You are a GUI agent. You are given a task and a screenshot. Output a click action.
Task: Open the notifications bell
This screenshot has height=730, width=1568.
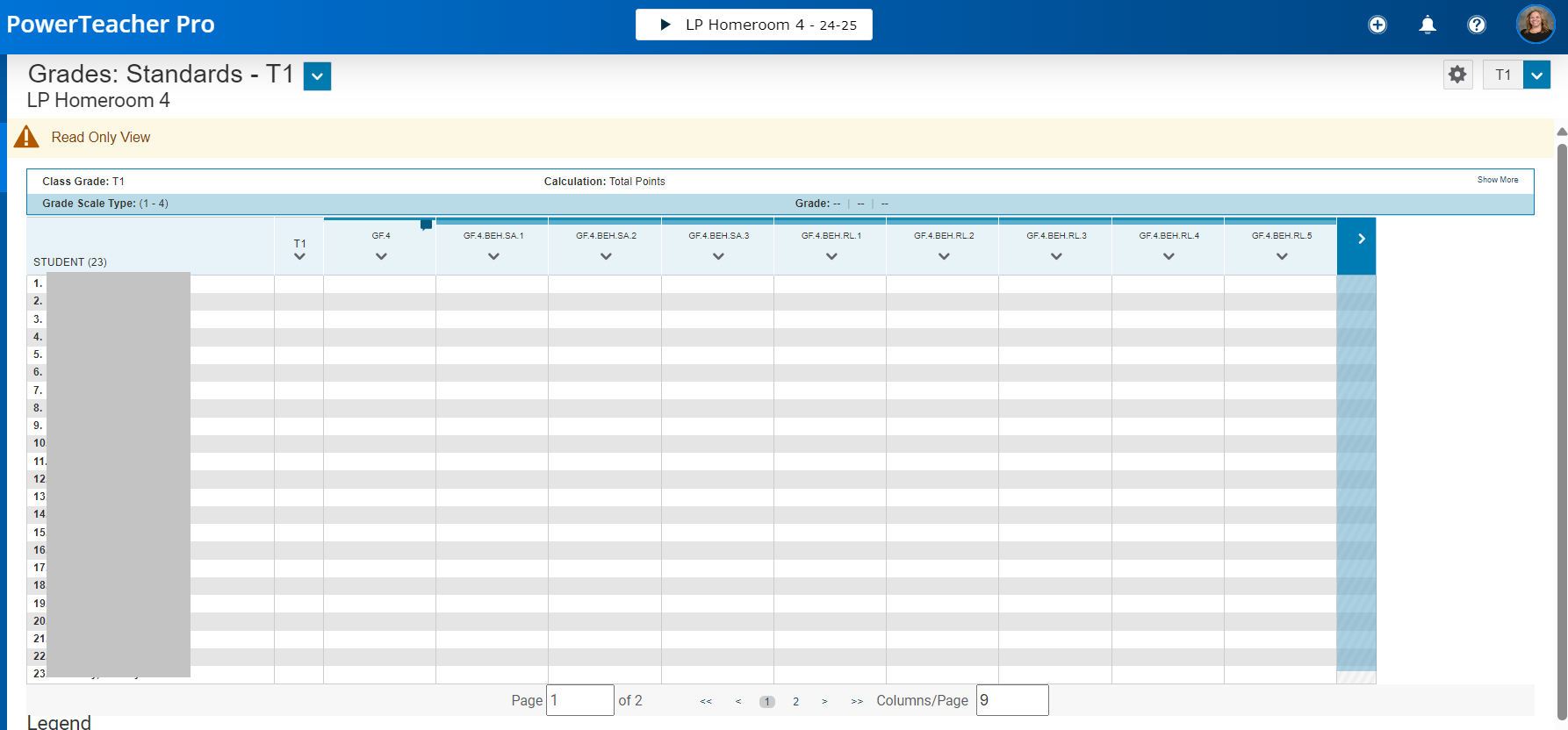click(1428, 25)
